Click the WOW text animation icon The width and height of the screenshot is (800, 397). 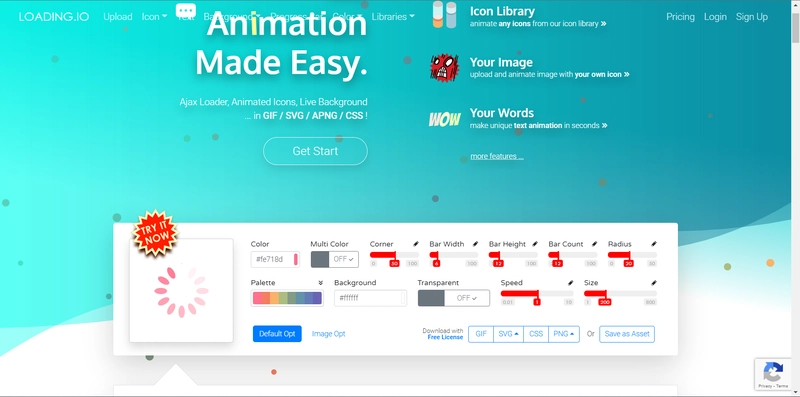tap(444, 119)
